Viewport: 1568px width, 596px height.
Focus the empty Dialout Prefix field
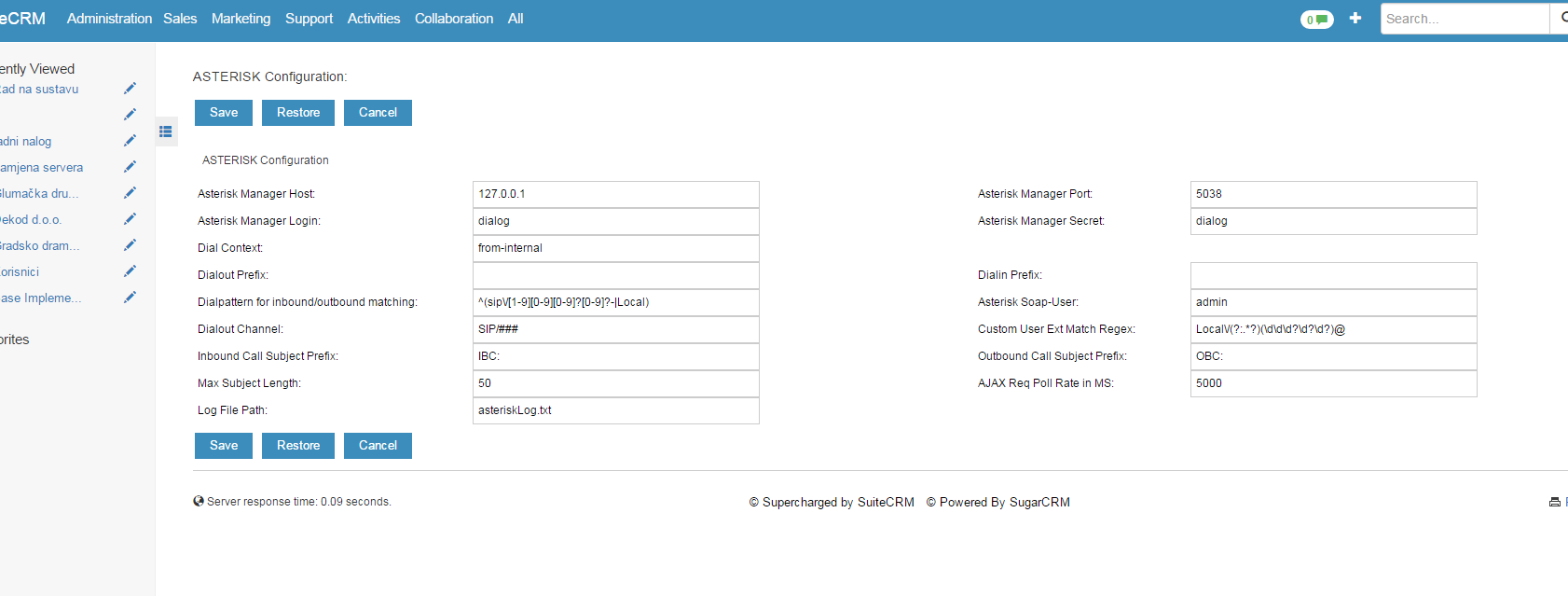[616, 275]
